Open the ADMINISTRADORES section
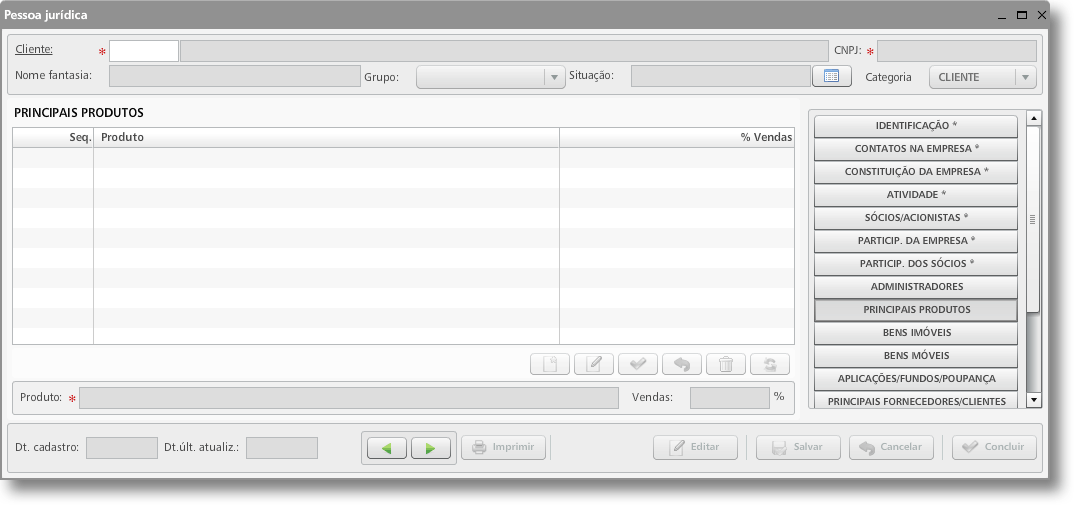Image resolution: width=1074 pixels, height=505 pixels. (x=916, y=286)
